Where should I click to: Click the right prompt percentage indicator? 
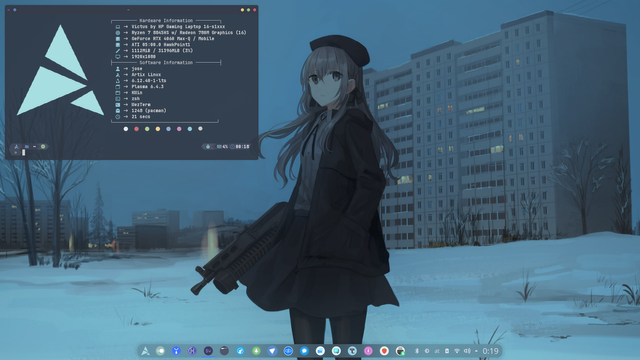pos(222,147)
